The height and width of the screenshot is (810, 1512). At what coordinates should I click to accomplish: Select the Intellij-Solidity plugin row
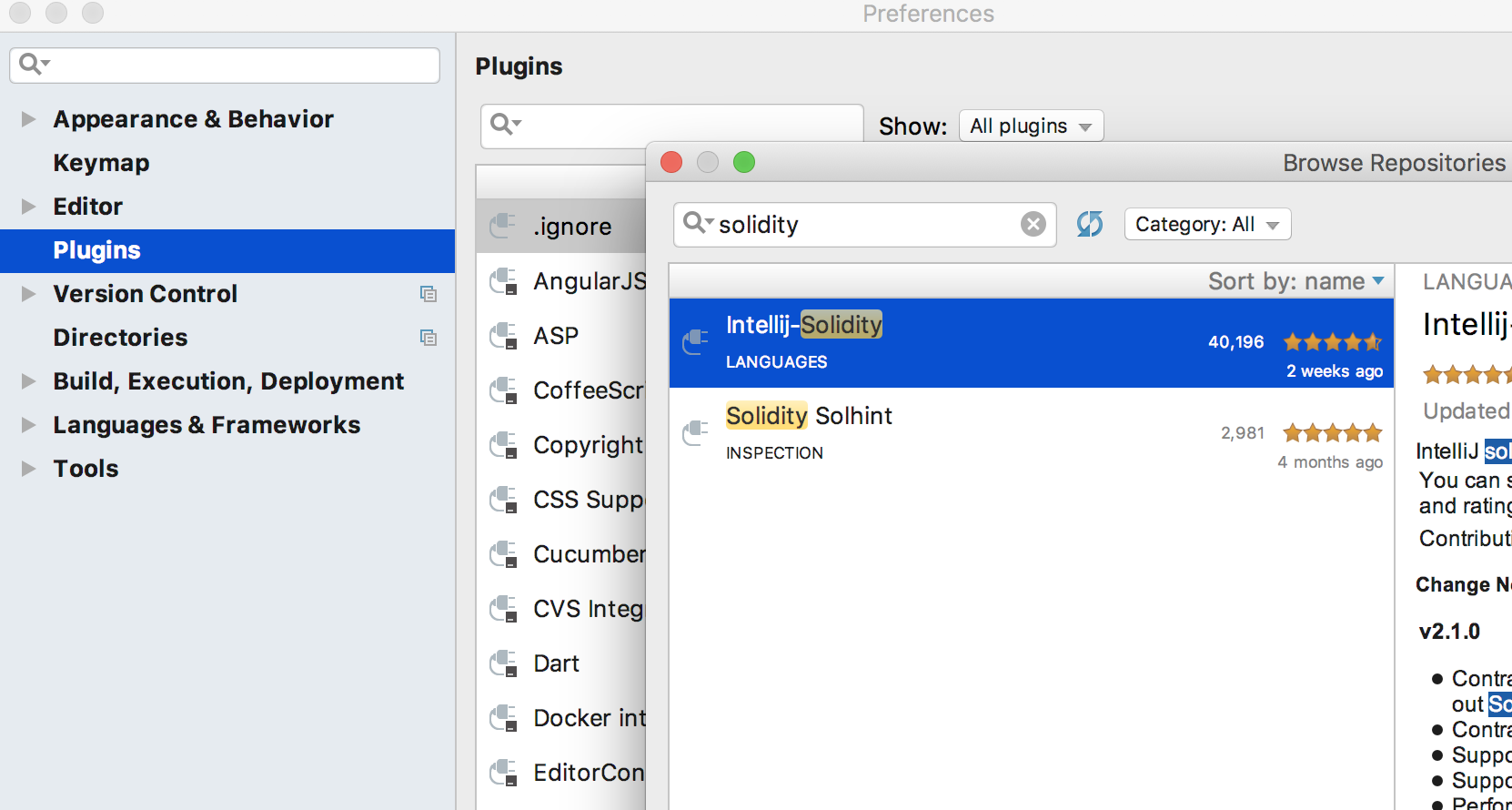coord(1032,343)
